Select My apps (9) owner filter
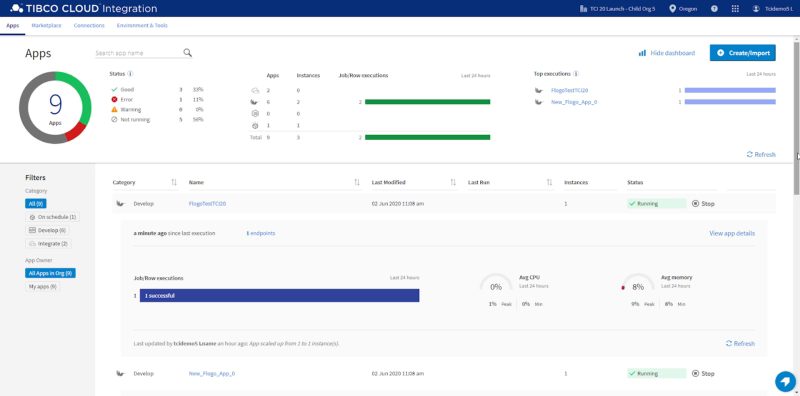Screen dimensions: 800x396 tap(42, 287)
